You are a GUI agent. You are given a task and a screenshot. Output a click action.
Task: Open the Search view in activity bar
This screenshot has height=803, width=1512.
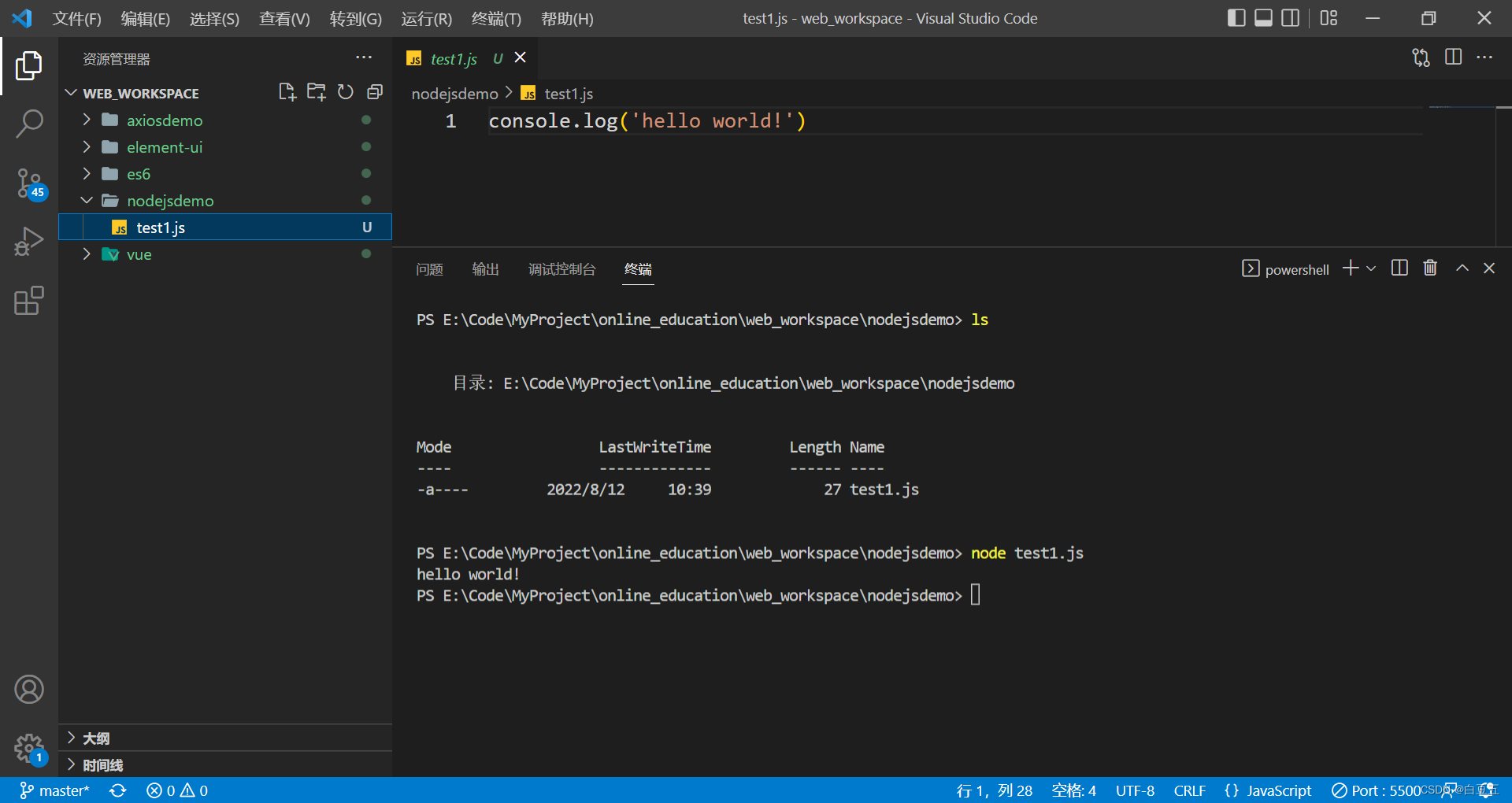[x=29, y=124]
